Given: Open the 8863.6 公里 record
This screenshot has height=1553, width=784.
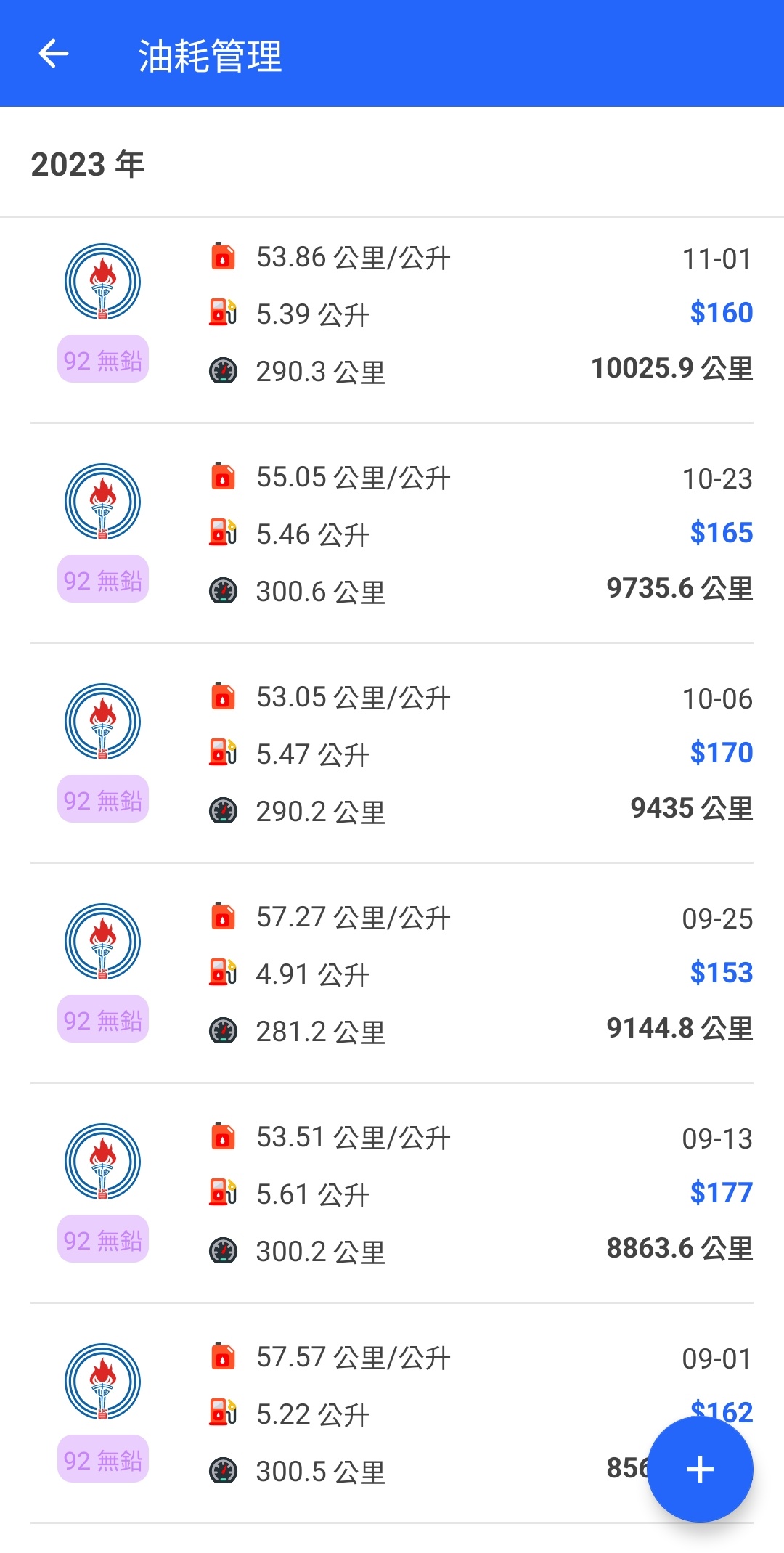Looking at the screenshot, I should point(679,1247).
